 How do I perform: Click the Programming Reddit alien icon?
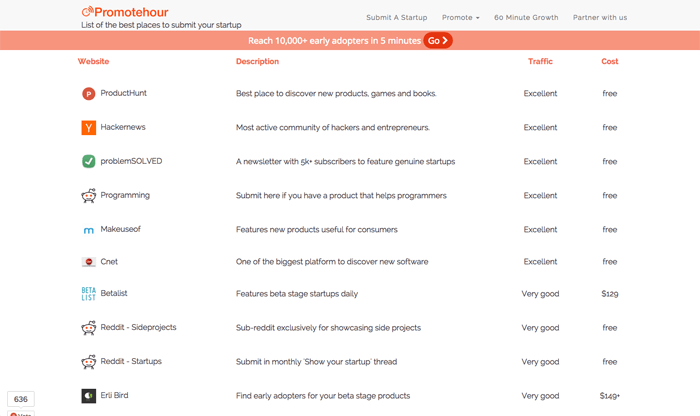88,196
